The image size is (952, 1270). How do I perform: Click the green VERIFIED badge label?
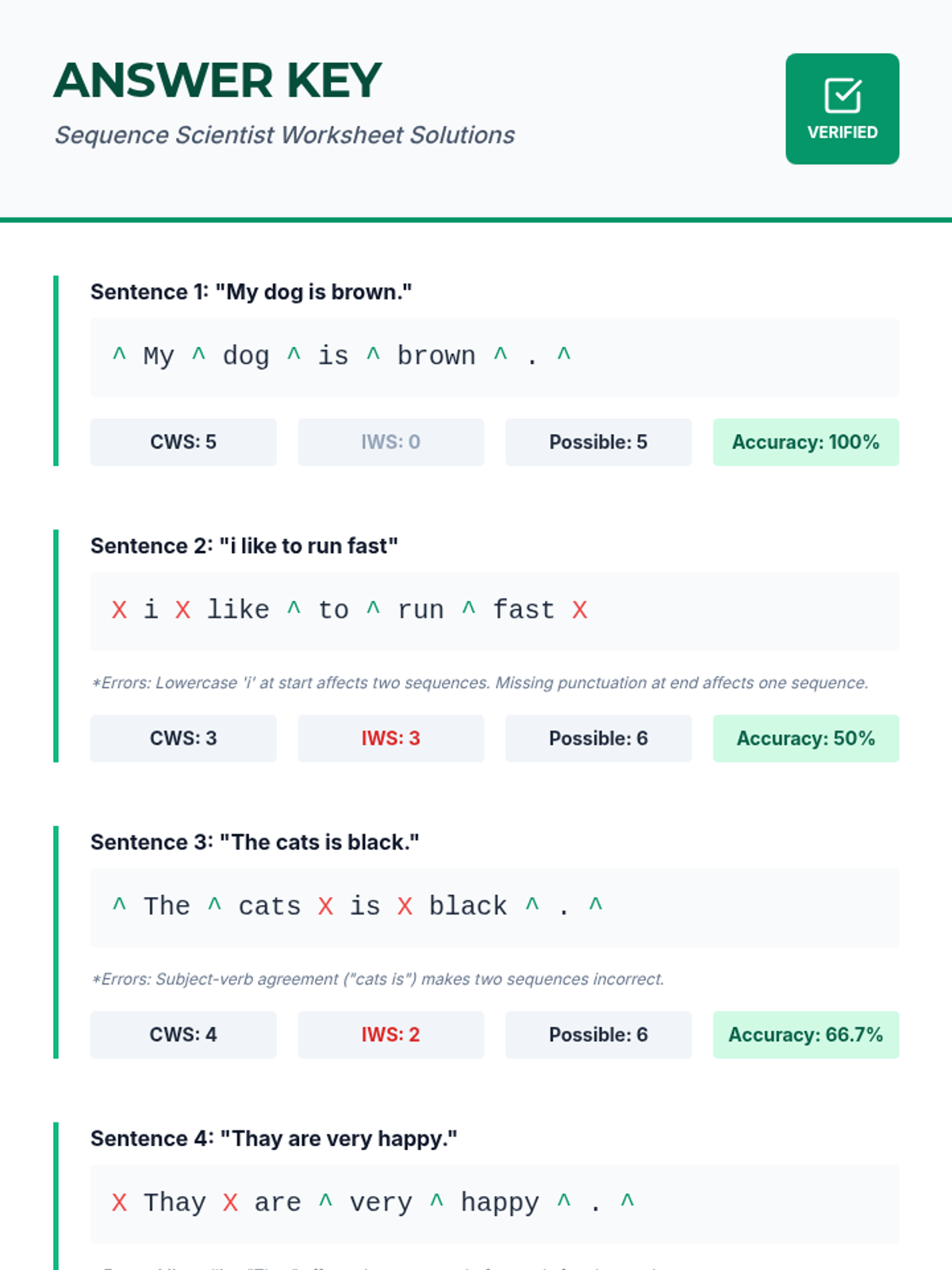pyautogui.click(x=843, y=133)
